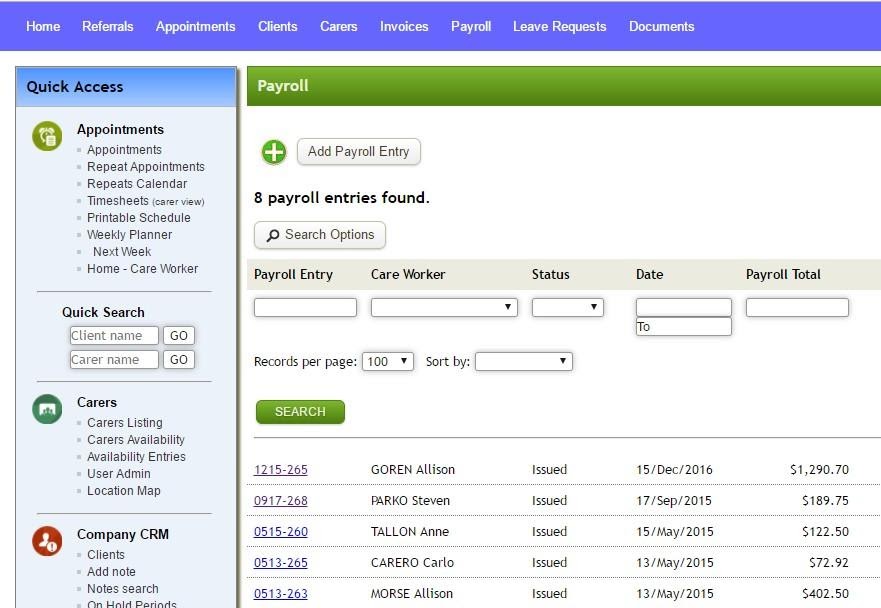Open the Leave Requests menu item
This screenshot has width=881, height=608.
tap(559, 27)
